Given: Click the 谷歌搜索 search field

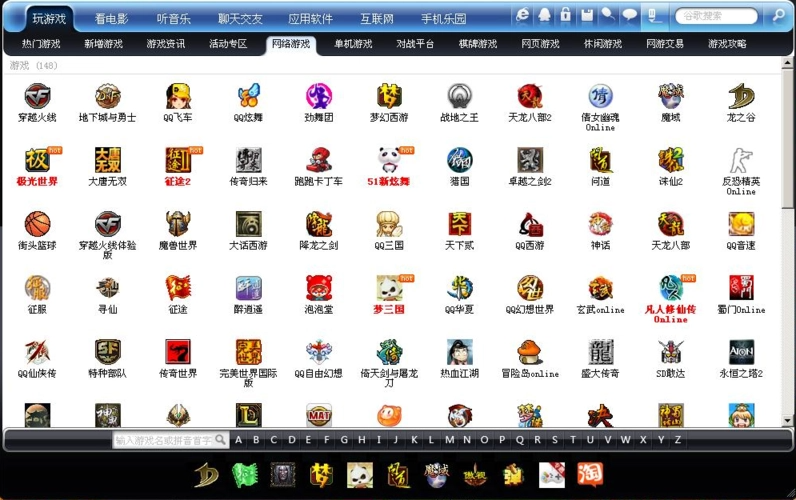Looking at the screenshot, I should (716, 16).
